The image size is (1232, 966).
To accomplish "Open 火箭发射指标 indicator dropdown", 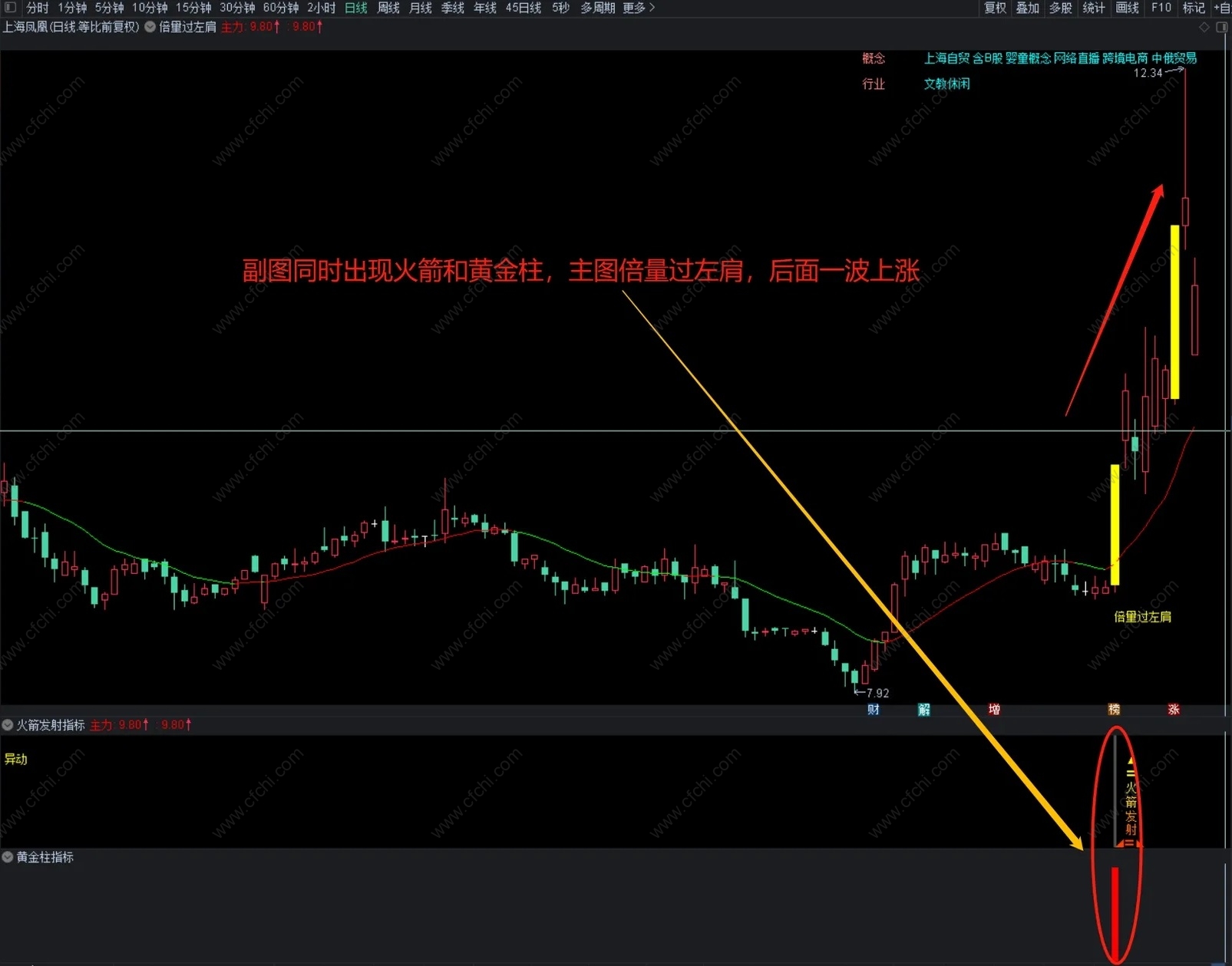I will (x=8, y=725).
